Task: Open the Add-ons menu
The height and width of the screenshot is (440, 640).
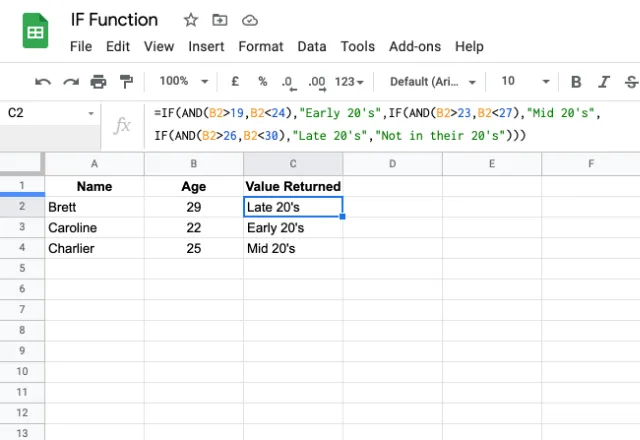Action: (x=415, y=46)
